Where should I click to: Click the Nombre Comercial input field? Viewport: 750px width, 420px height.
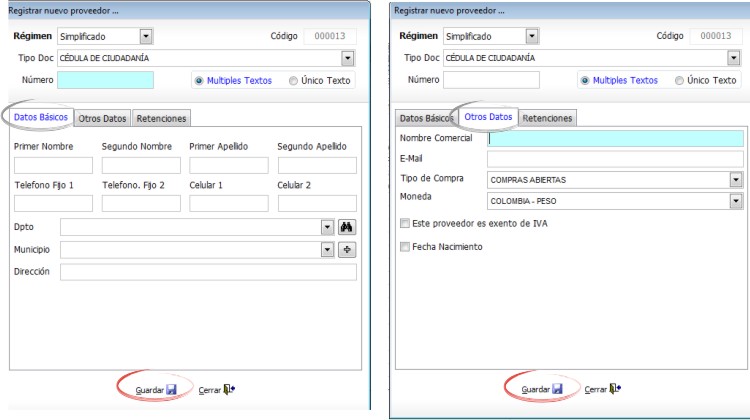click(615, 139)
